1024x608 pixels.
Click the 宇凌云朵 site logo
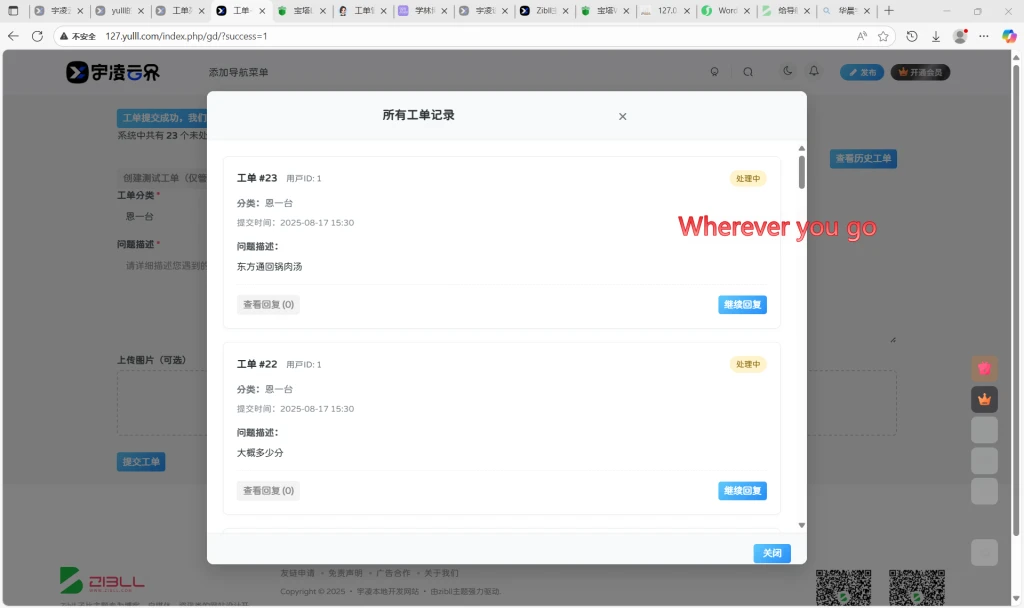110,71
